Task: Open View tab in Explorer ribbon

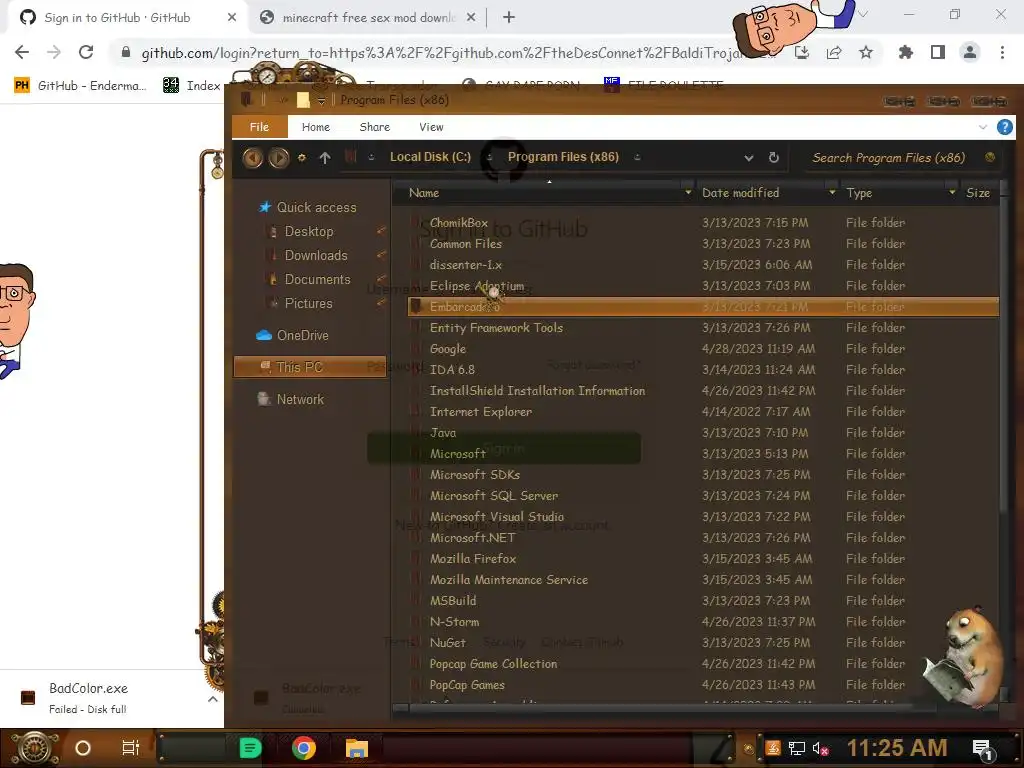Action: coord(431,127)
